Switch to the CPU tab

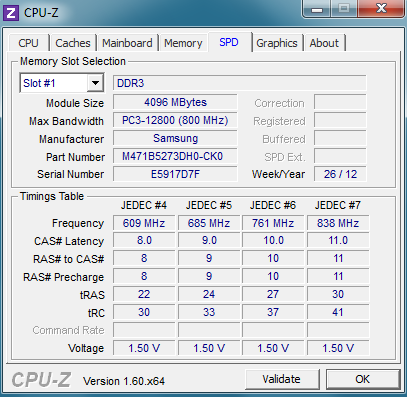(x=28, y=43)
